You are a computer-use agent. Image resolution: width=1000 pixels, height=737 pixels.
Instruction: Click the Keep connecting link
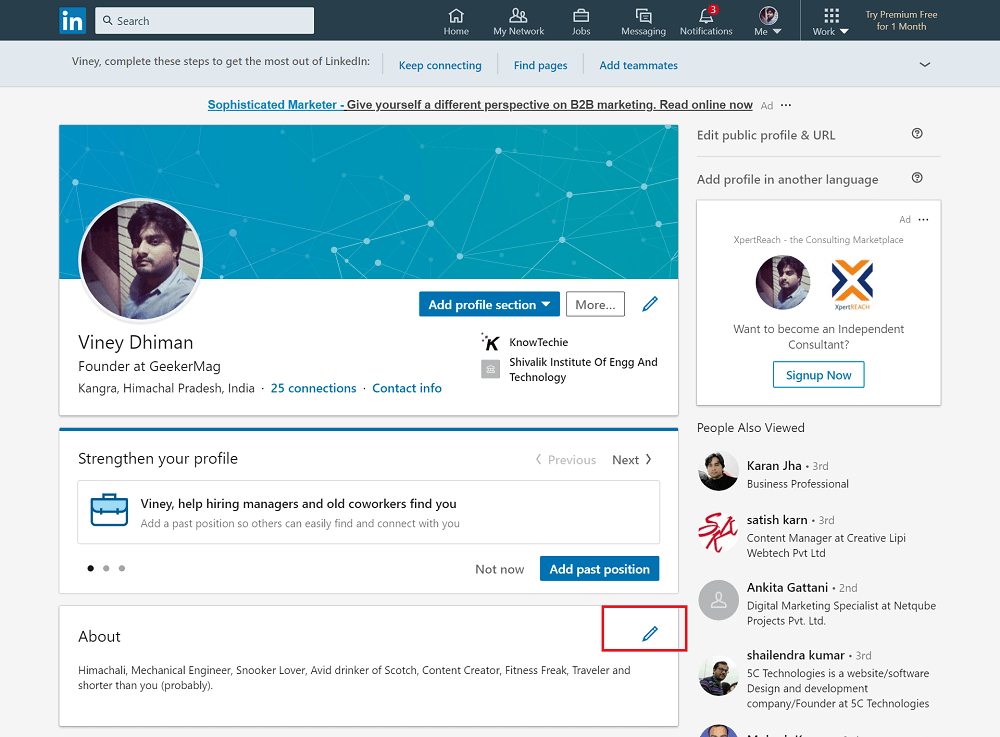point(440,65)
